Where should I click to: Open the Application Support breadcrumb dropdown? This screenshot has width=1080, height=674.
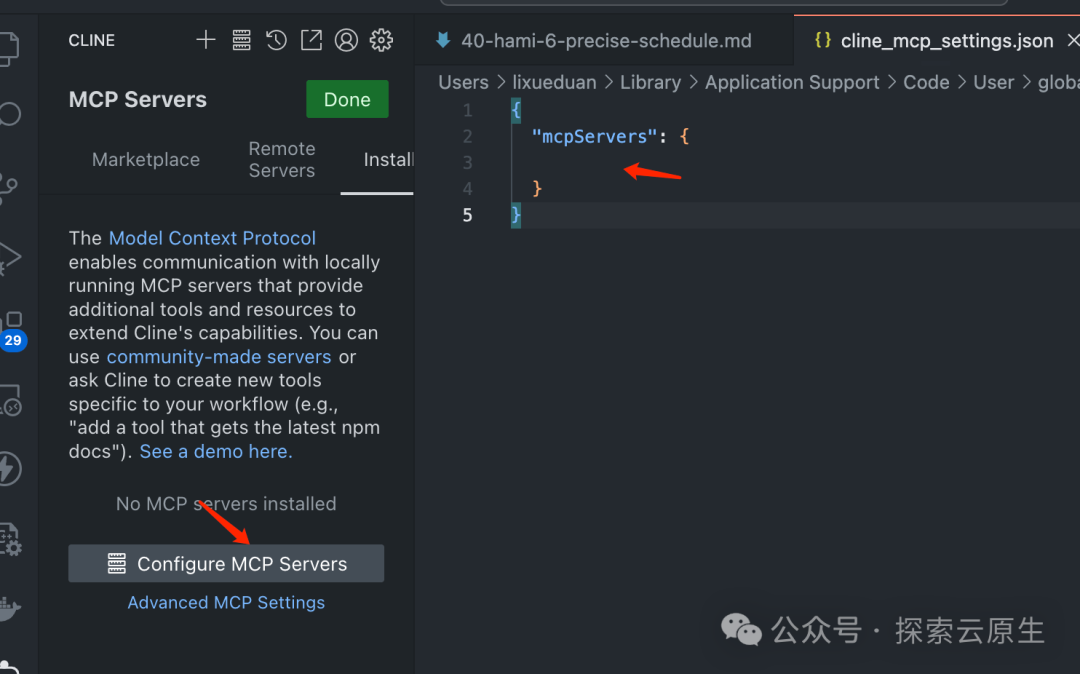[x=792, y=82]
